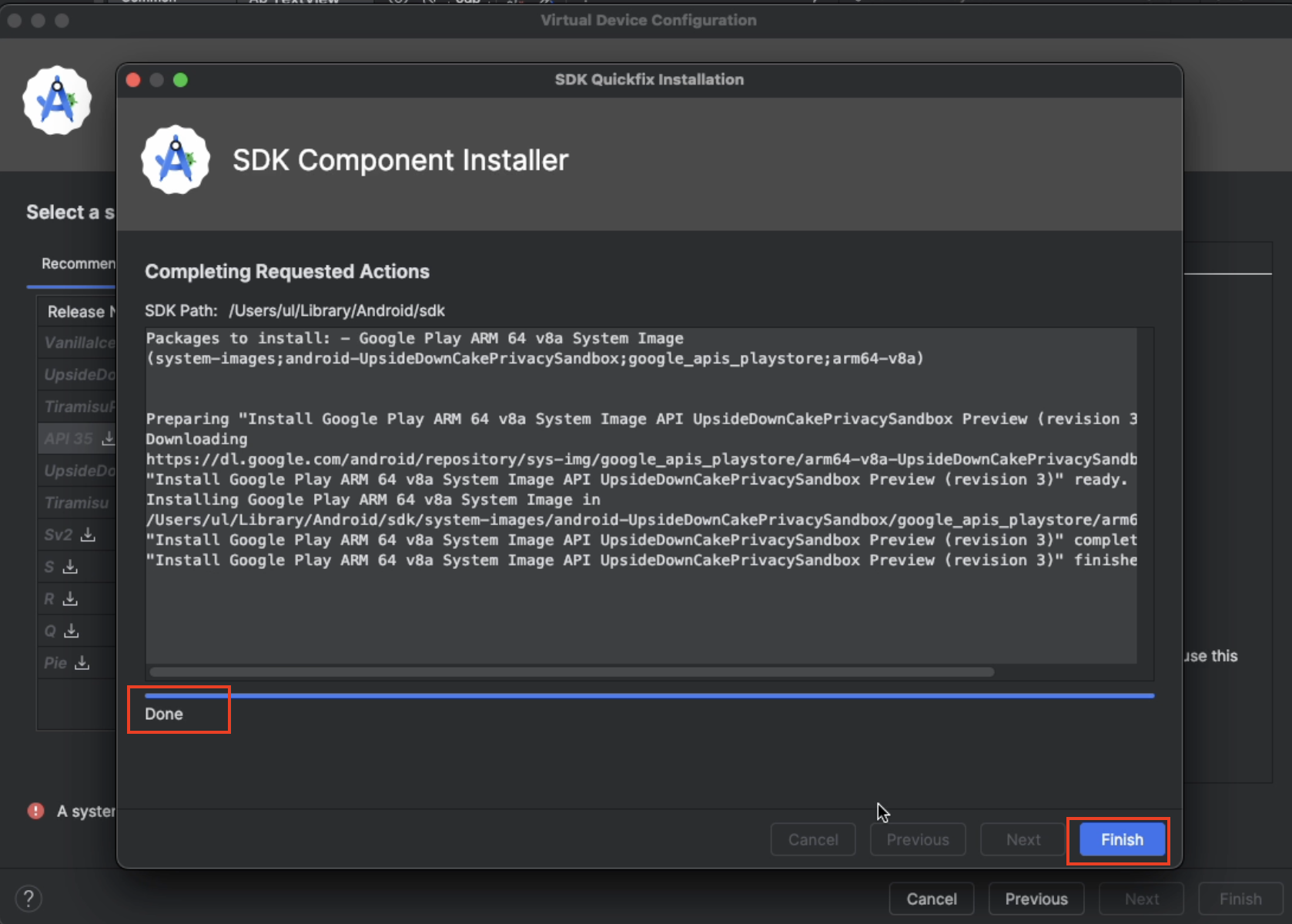1292x924 pixels.
Task: Select the Pie system image row
Action: click(76, 662)
